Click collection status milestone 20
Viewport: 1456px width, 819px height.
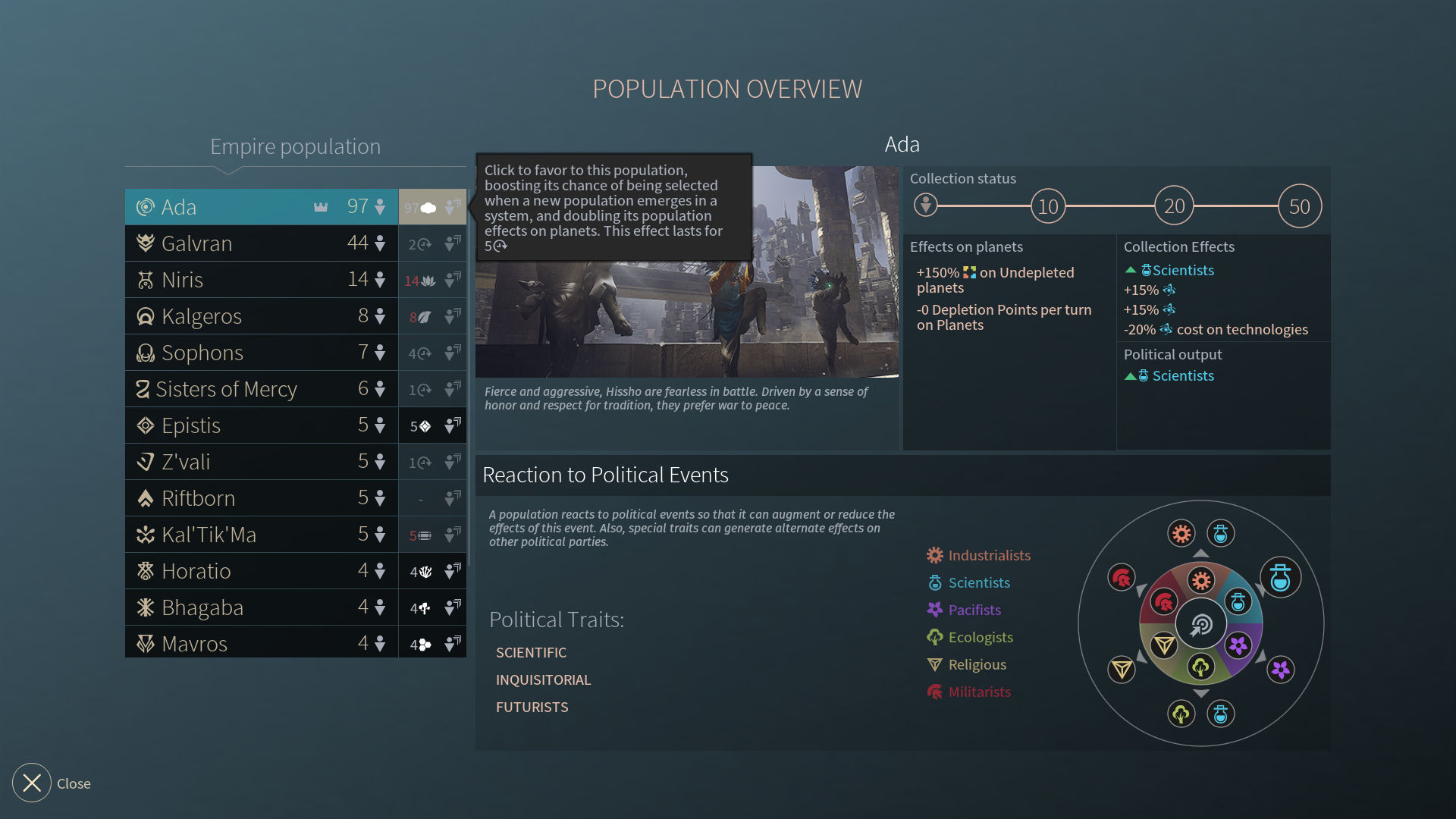(1174, 206)
